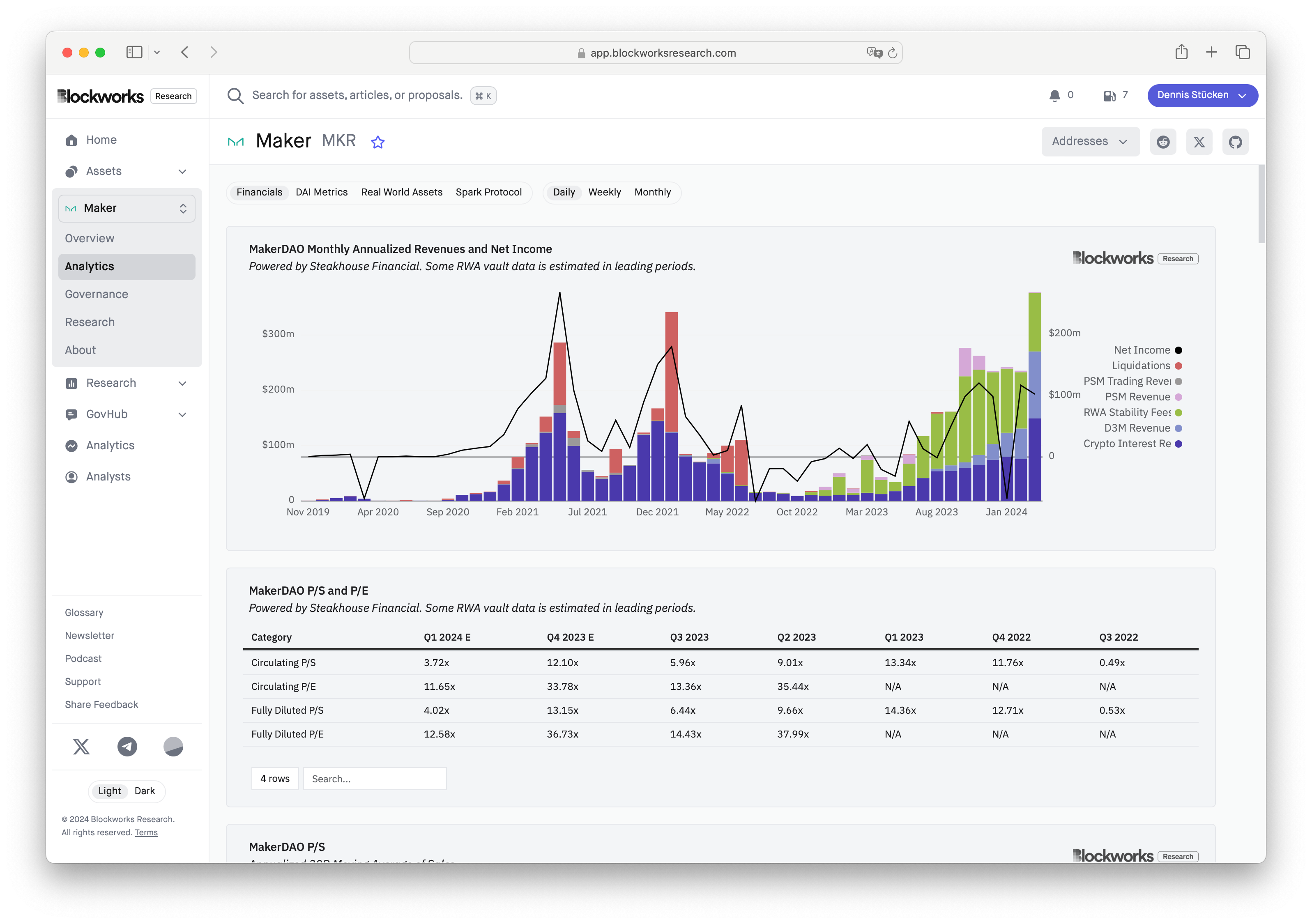This screenshot has width=1312, height=924.
Task: Open Blockworks Telegram channel icon
Action: coord(127,746)
